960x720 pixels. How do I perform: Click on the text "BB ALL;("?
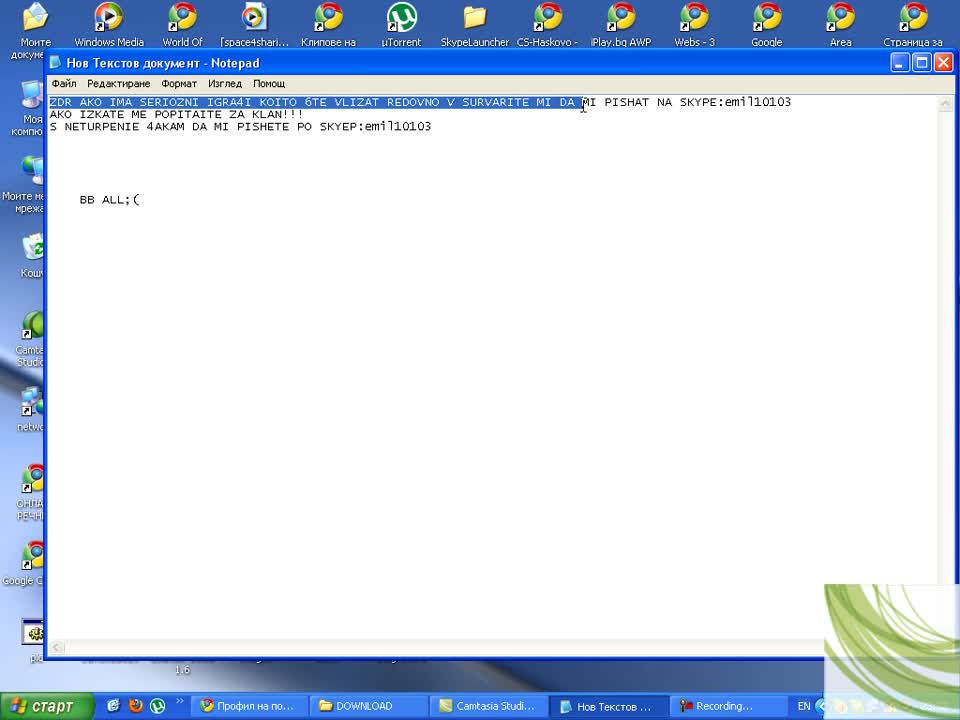point(109,200)
